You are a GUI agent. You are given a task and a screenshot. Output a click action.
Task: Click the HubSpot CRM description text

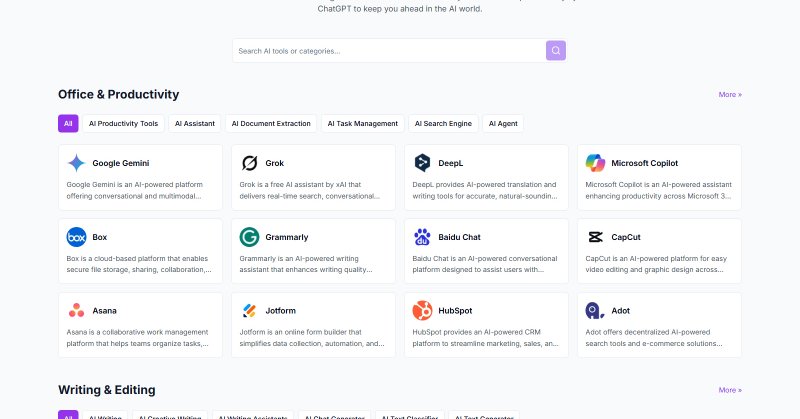click(485, 338)
